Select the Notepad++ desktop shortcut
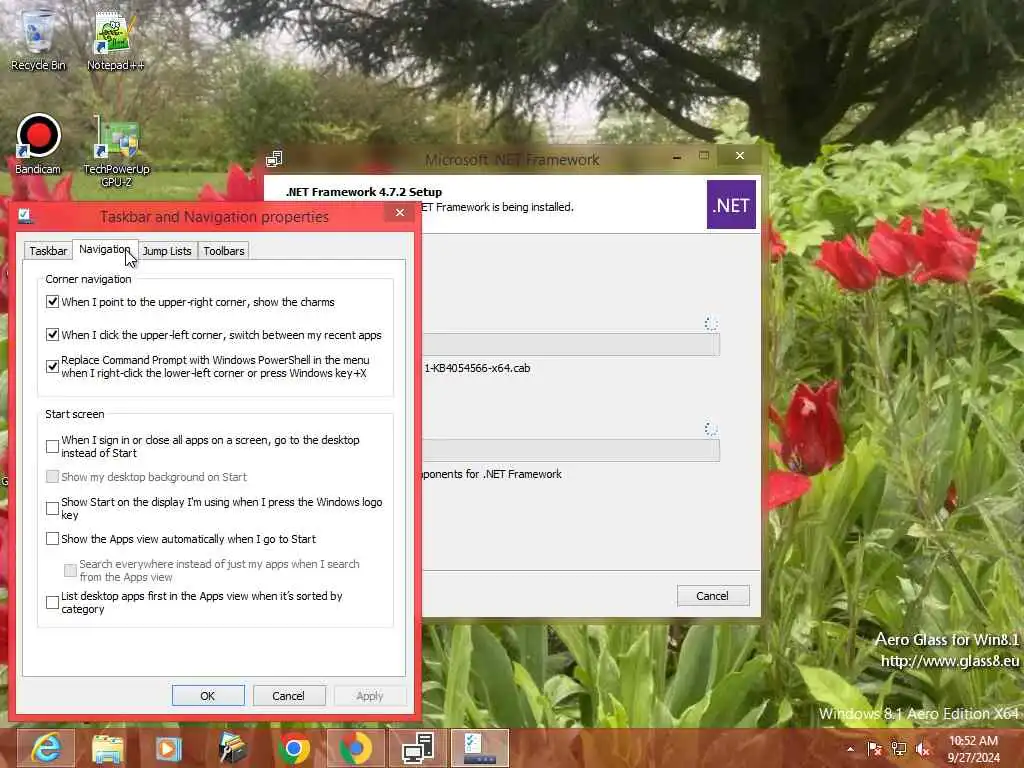 (x=115, y=40)
